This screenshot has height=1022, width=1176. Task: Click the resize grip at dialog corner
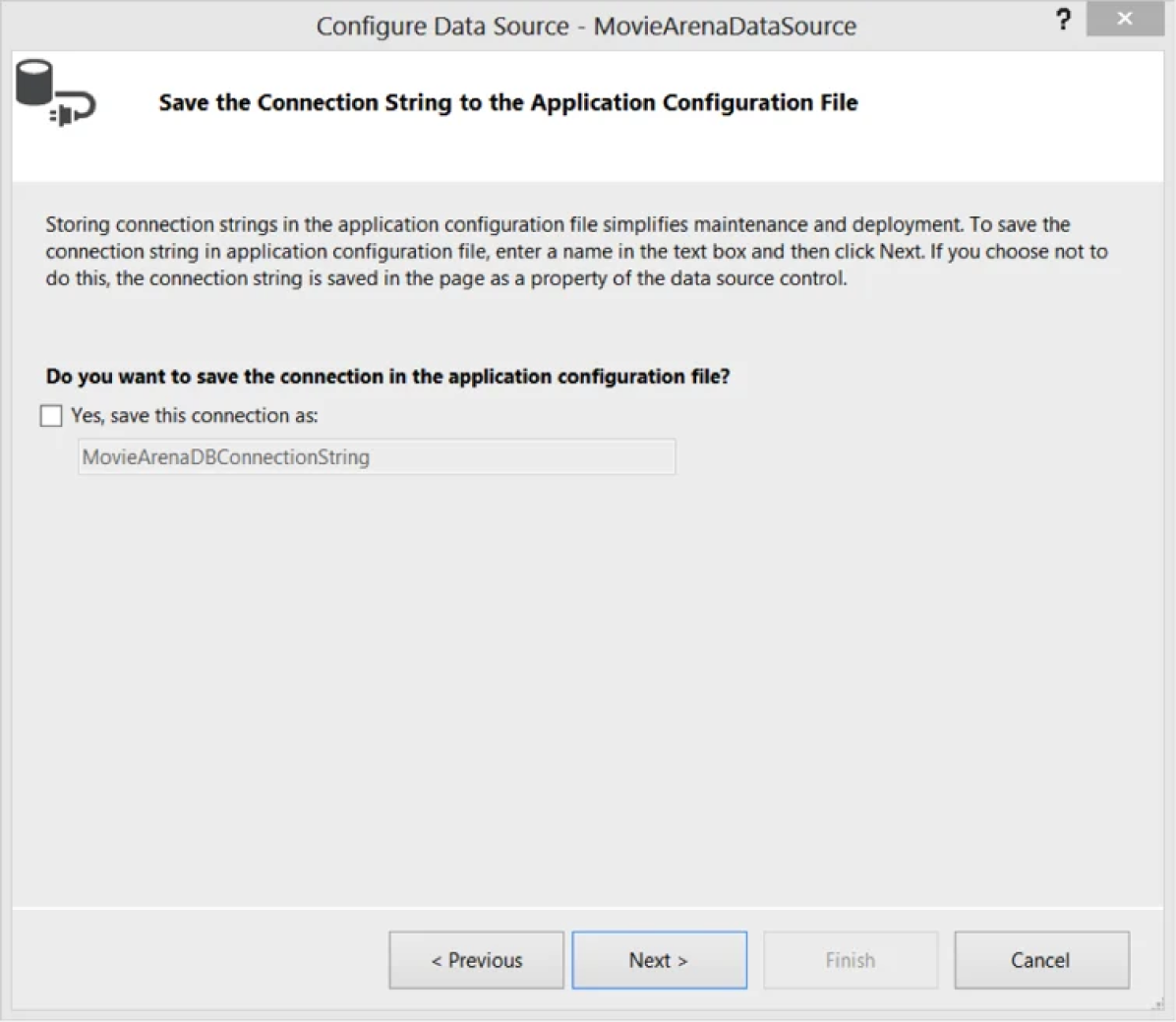pyautogui.click(x=1158, y=1005)
